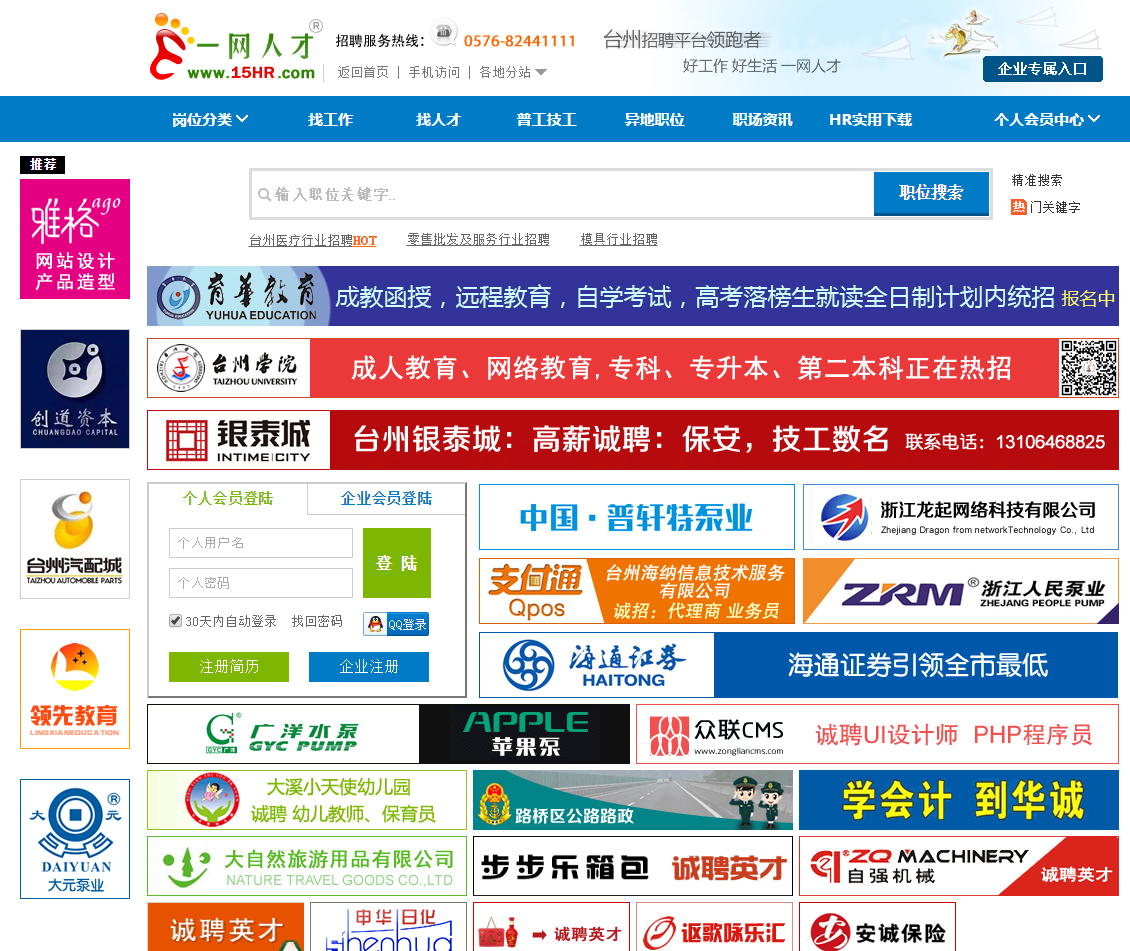1130x951 pixels.
Task: Click the 企业注册 button
Action: [x=369, y=667]
